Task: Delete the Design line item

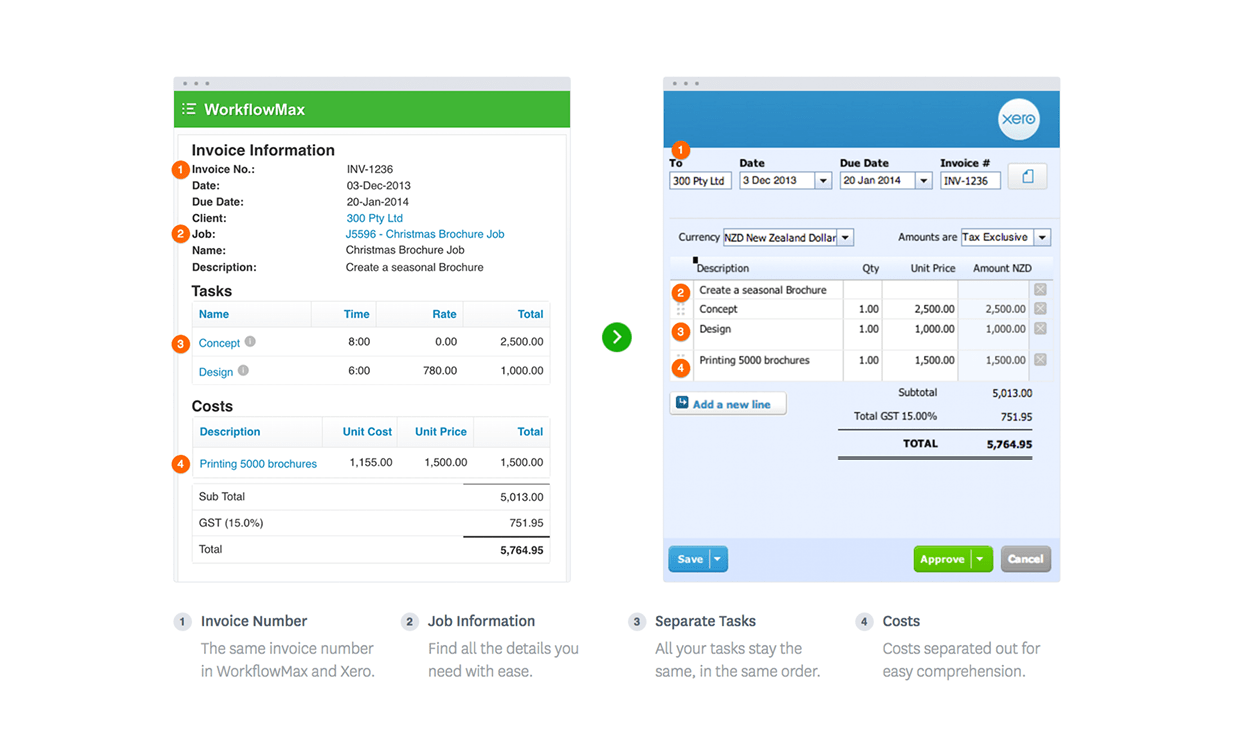Action: [x=1040, y=329]
